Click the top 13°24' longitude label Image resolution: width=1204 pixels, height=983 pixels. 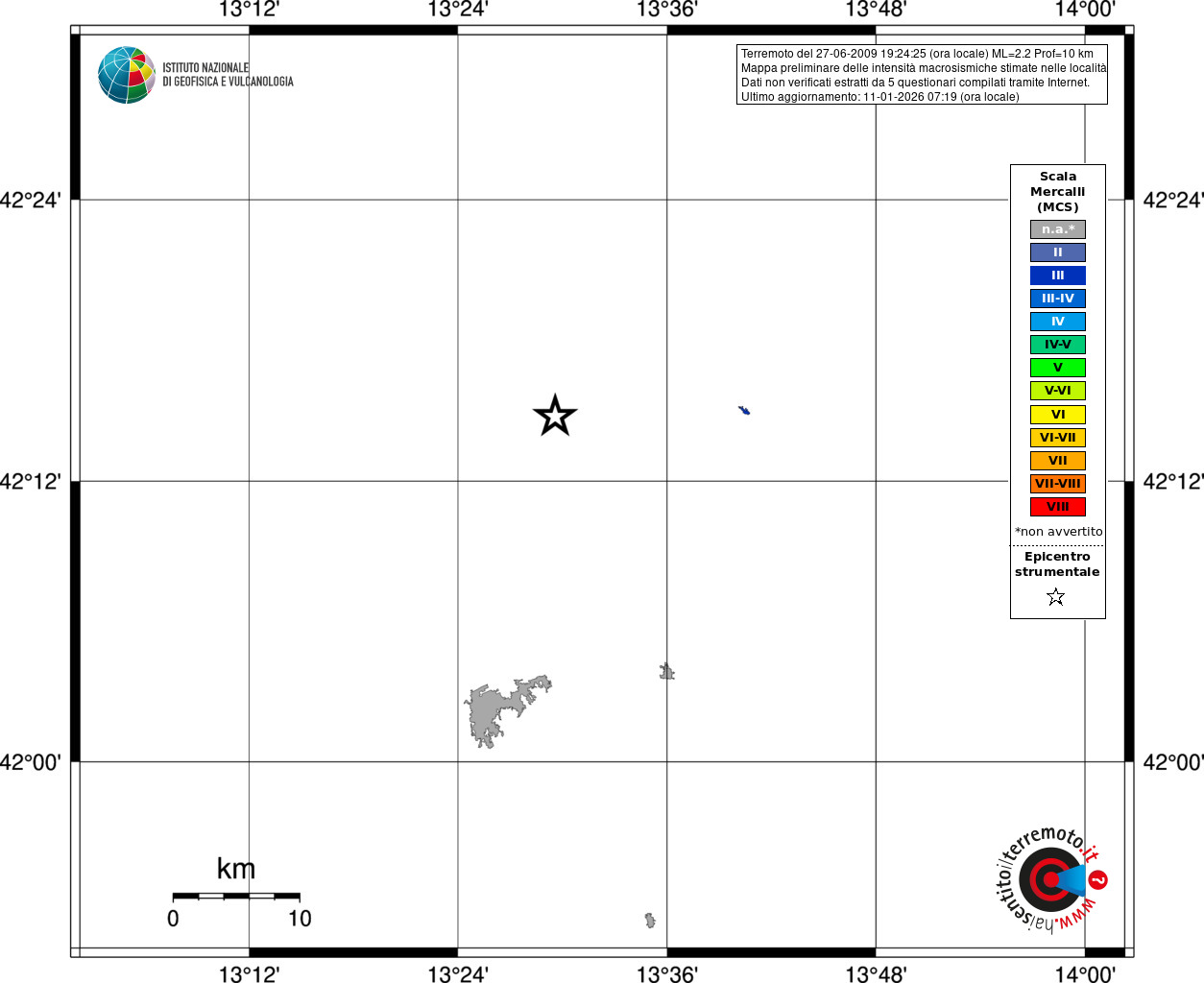[458, 10]
